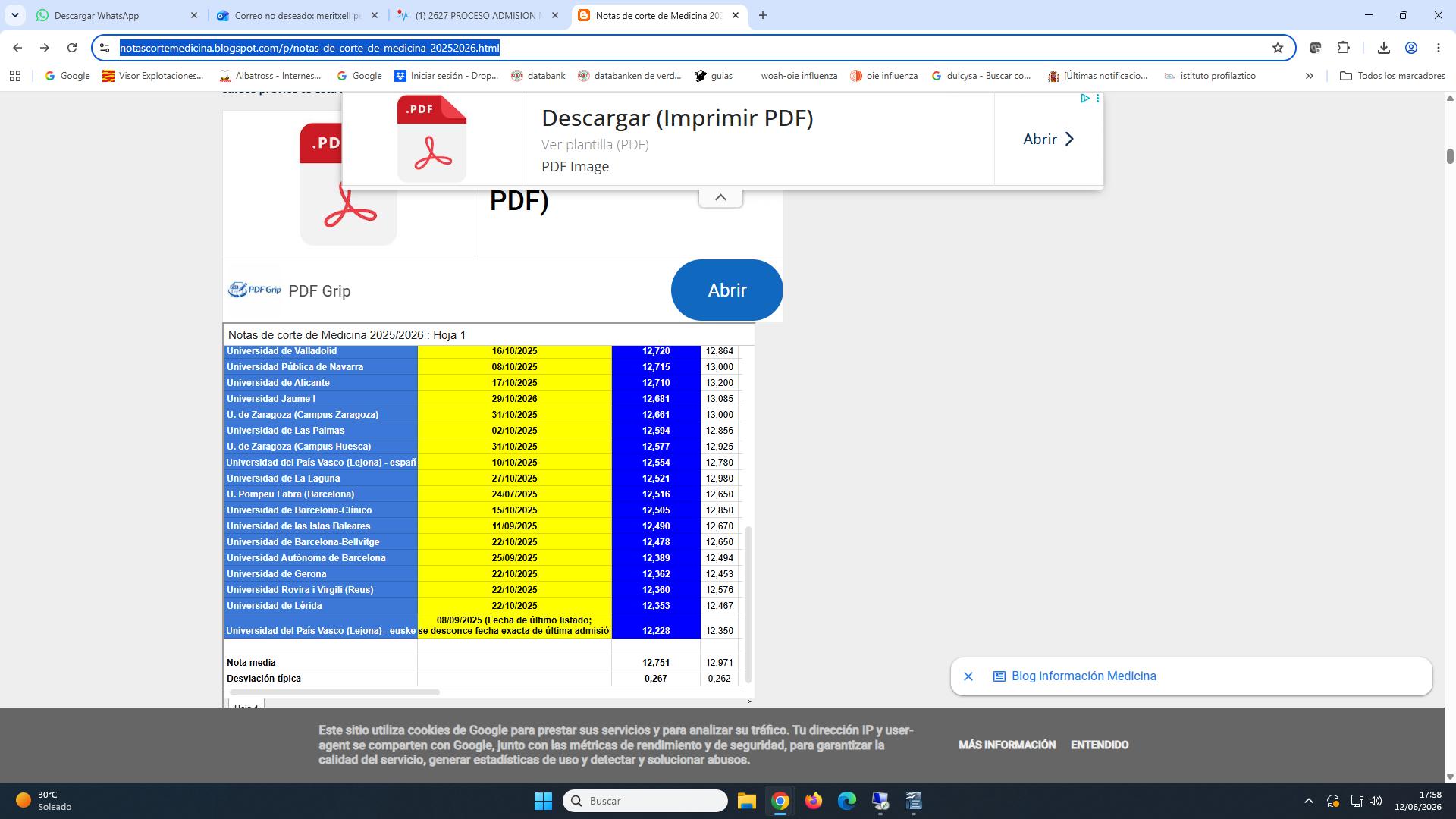Open the Visor Explotaciones bookmark

pos(153,76)
